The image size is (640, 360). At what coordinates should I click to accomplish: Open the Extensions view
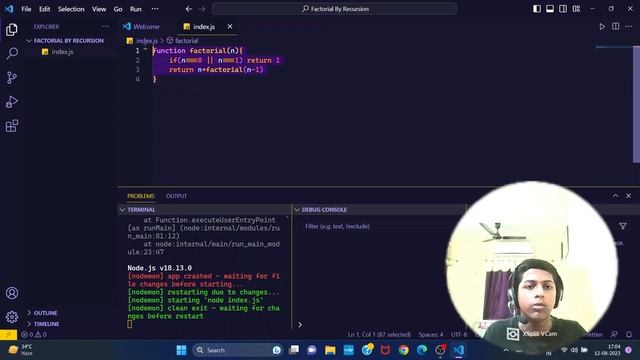click(12, 126)
